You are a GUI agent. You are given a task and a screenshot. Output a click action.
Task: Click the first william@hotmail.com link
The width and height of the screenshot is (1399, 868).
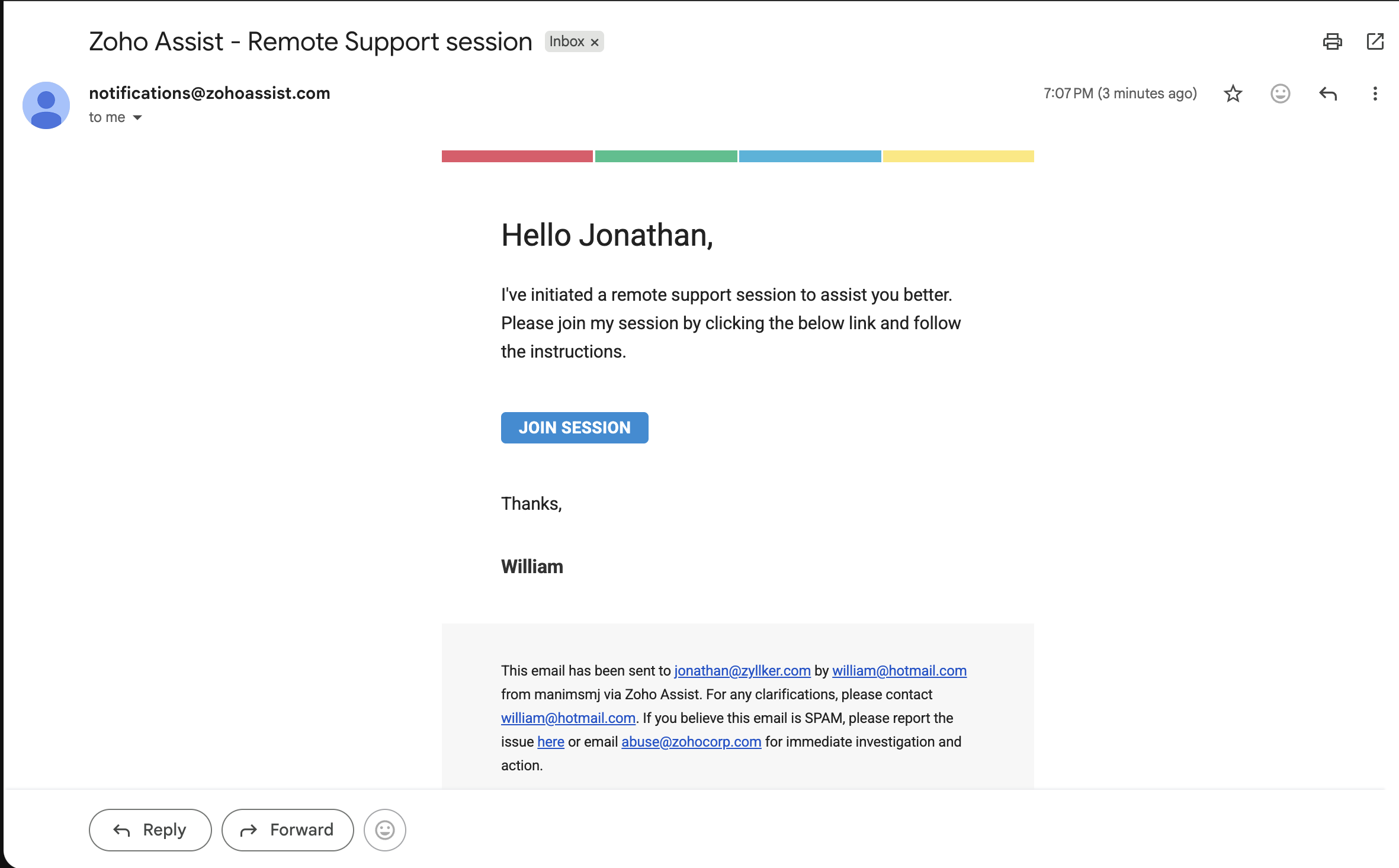(899, 671)
